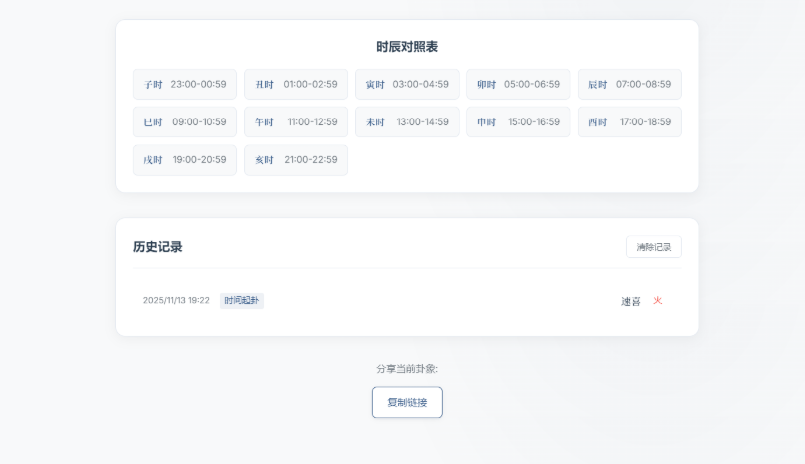Select the 丑时 01:00-02:59 card
Screen dimensions: 805x464
point(296,84)
